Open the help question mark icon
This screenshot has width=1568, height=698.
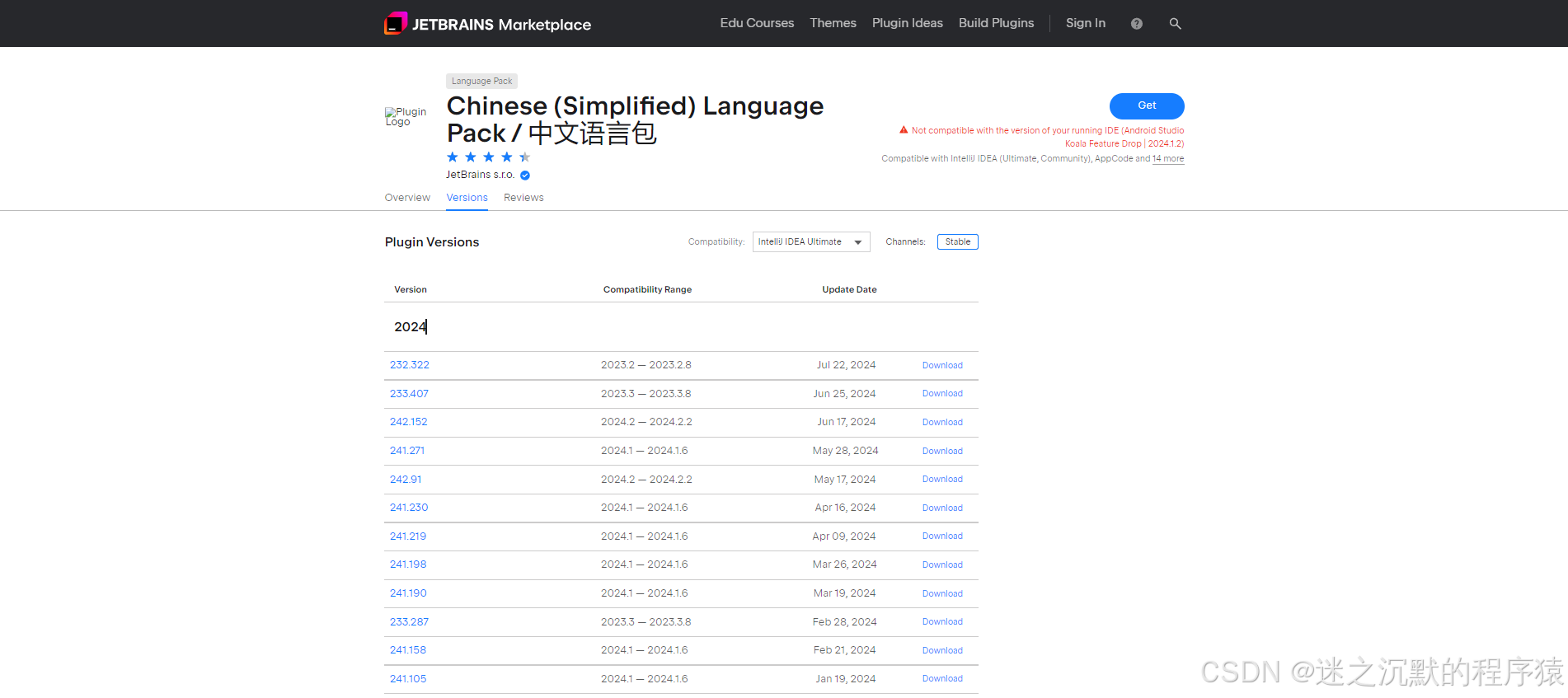(x=1136, y=24)
